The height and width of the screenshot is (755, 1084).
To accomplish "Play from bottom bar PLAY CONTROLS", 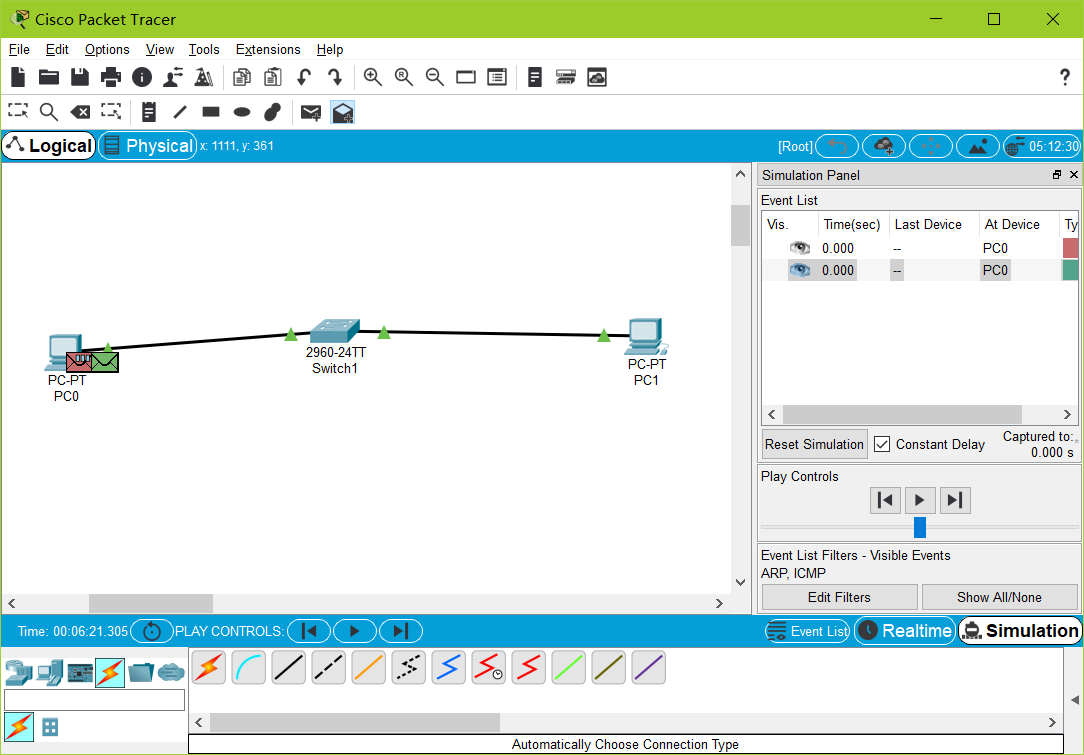I will [355, 631].
